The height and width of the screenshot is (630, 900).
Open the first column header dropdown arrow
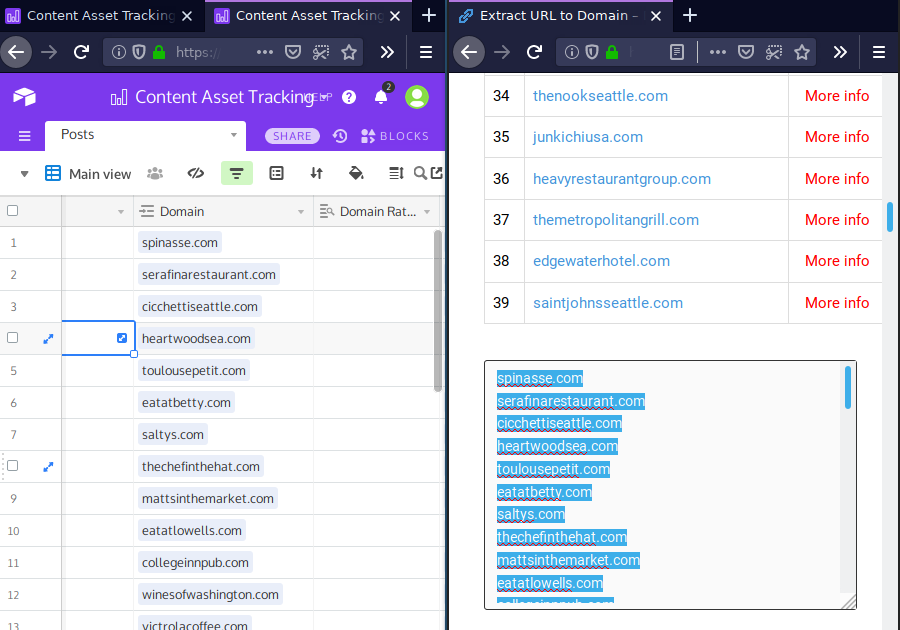(x=121, y=212)
